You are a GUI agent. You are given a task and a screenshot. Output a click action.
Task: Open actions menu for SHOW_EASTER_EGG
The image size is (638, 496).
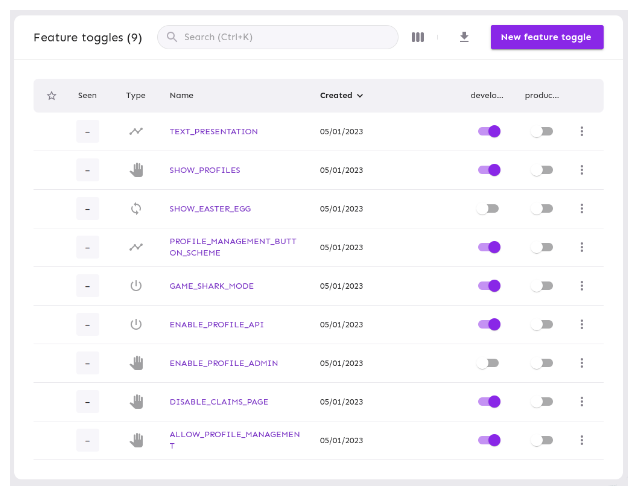click(x=582, y=208)
